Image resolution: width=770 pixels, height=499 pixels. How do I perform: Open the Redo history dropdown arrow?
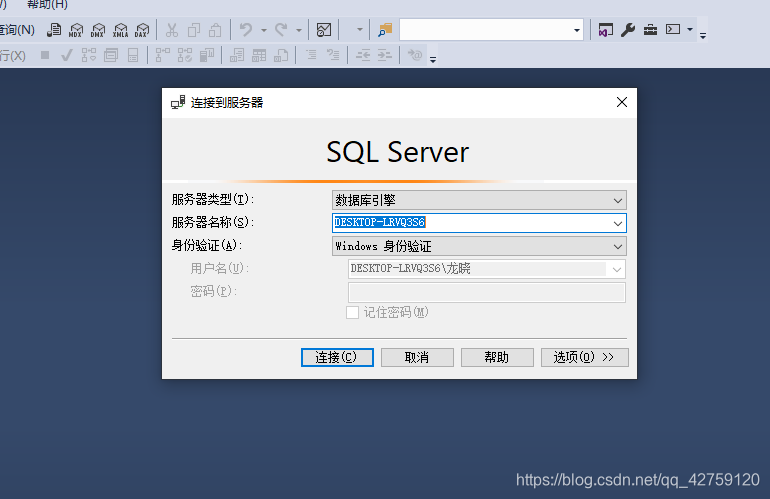299,30
